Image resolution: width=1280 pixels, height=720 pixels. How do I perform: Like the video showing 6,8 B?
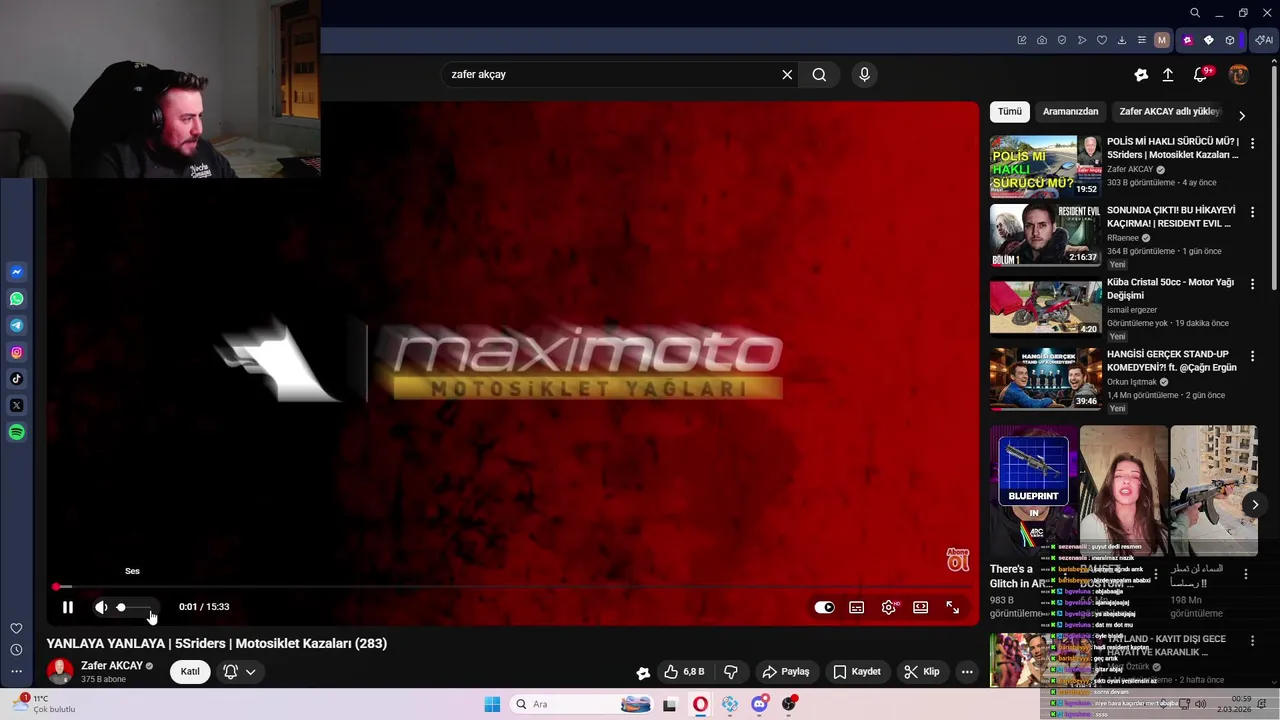pos(684,672)
